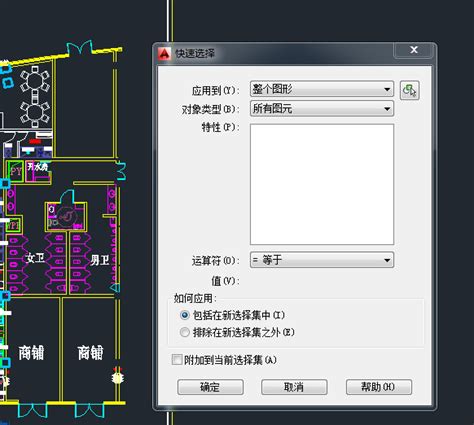Viewport: 474px width, 425px height.
Task: Open help with 帮助 button
Action: (x=379, y=387)
